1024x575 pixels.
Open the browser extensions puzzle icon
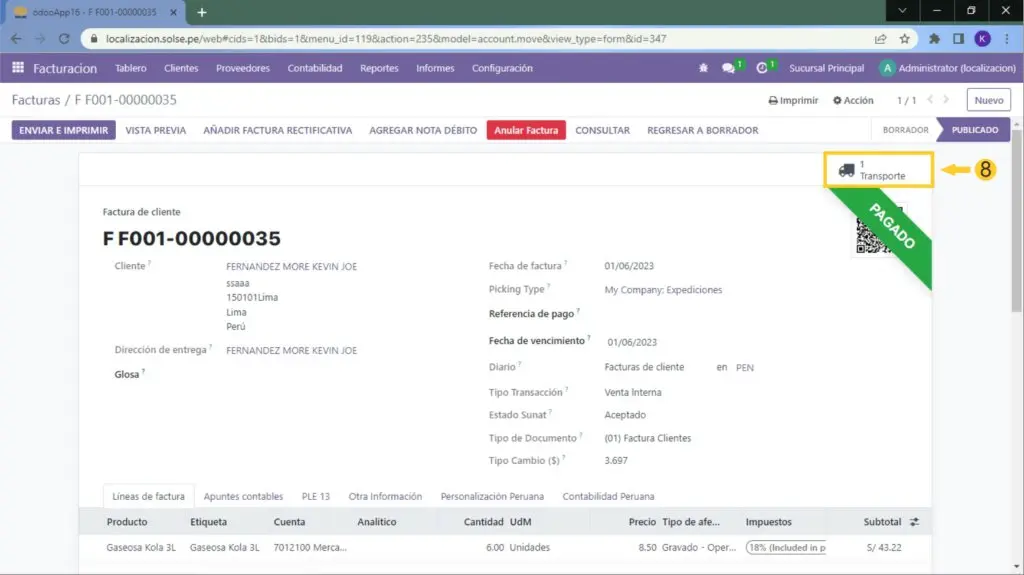[x=934, y=39]
